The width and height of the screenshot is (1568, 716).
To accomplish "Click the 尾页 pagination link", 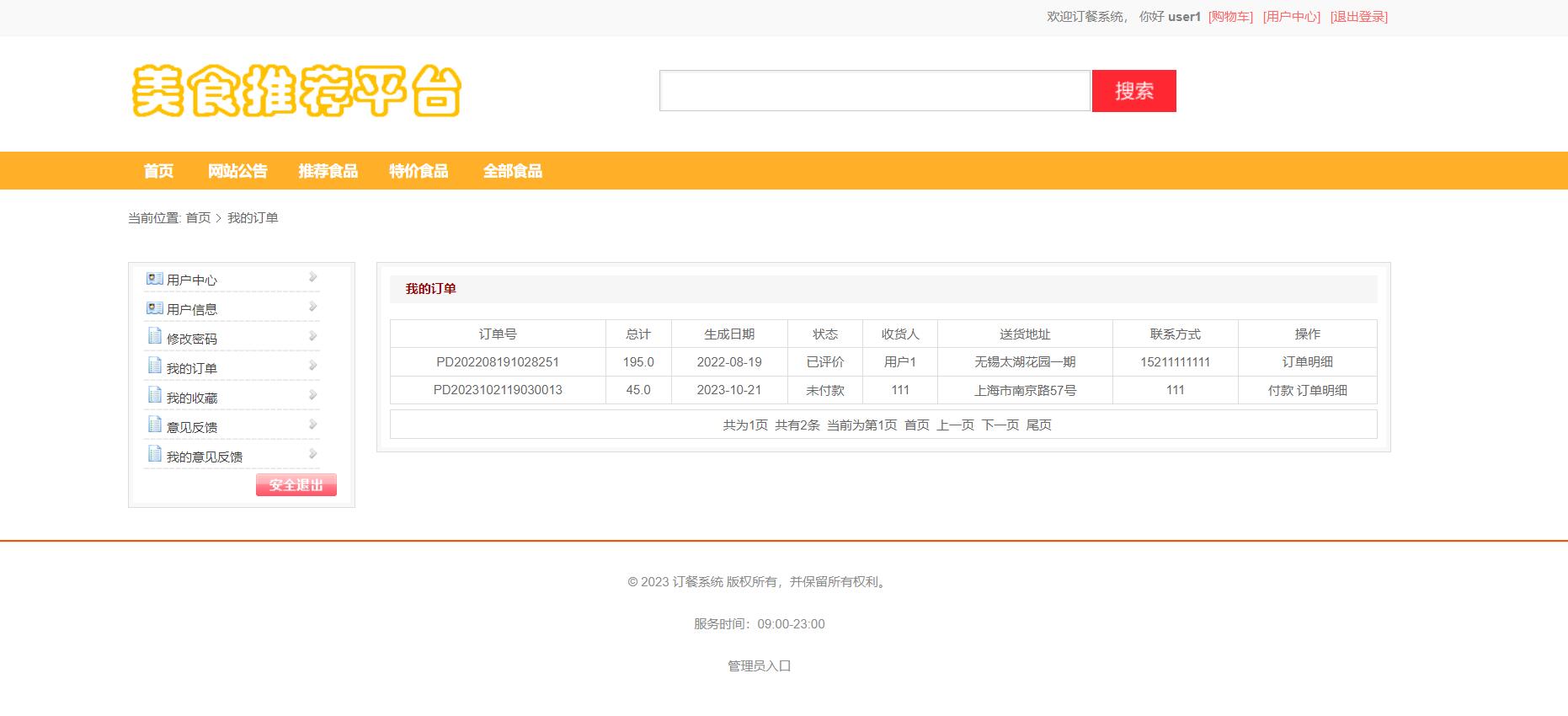I will (1039, 425).
